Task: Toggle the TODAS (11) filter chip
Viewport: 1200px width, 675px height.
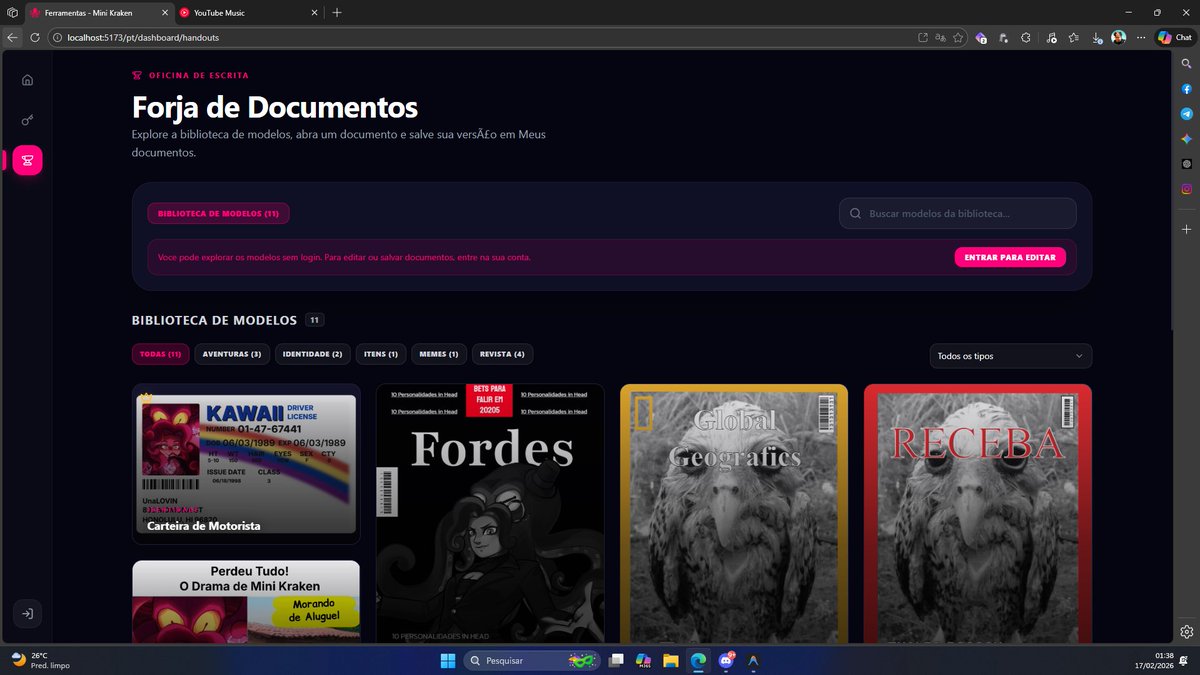Action: (x=160, y=354)
